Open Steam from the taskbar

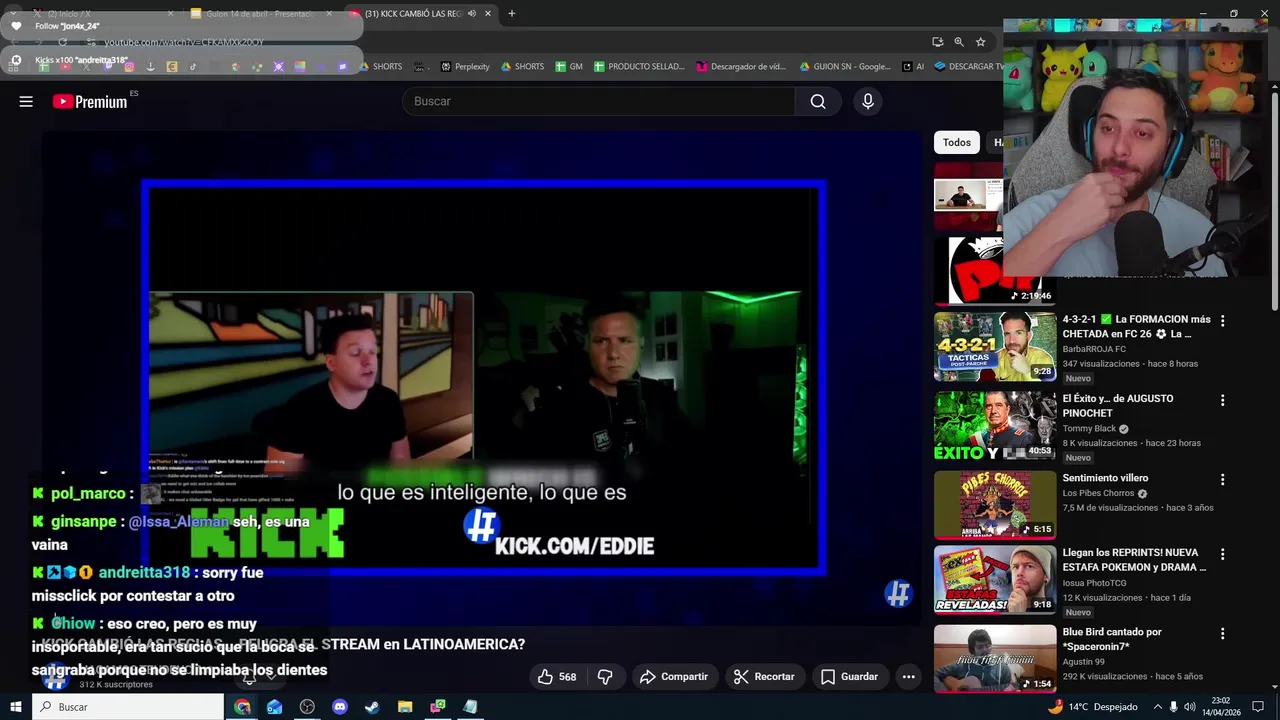372,707
